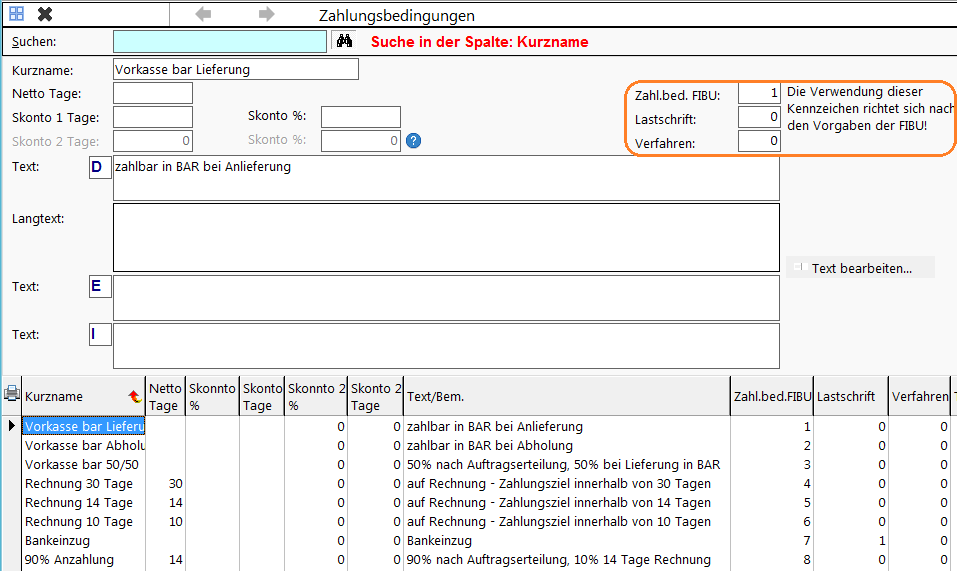Viewport: 957px width, 571px height.
Task: Focus the Suchen search field
Action: click(x=220, y=41)
